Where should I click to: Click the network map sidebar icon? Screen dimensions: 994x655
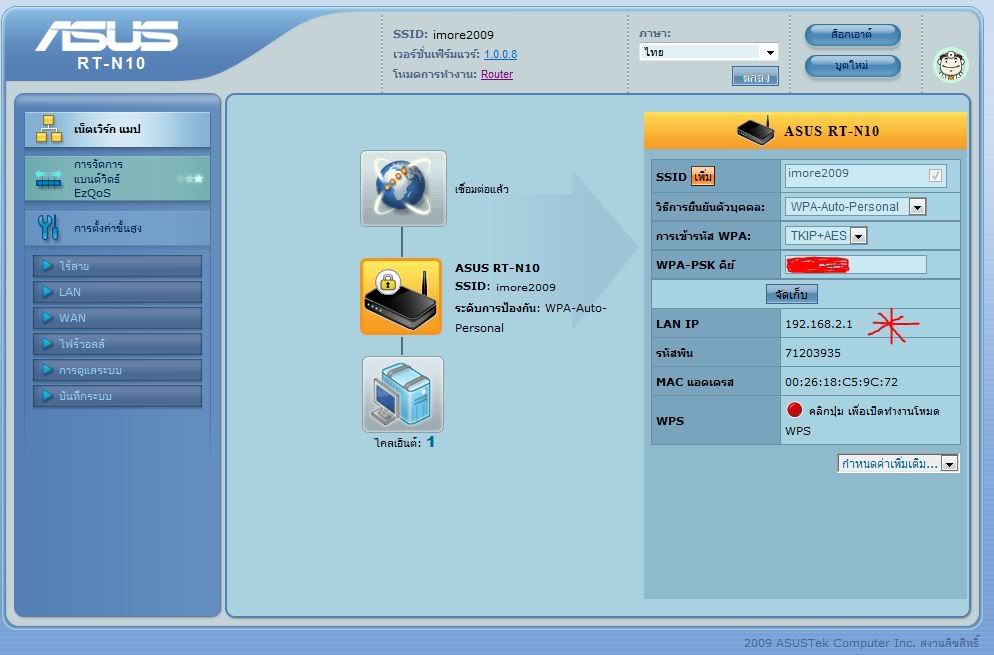pos(49,129)
